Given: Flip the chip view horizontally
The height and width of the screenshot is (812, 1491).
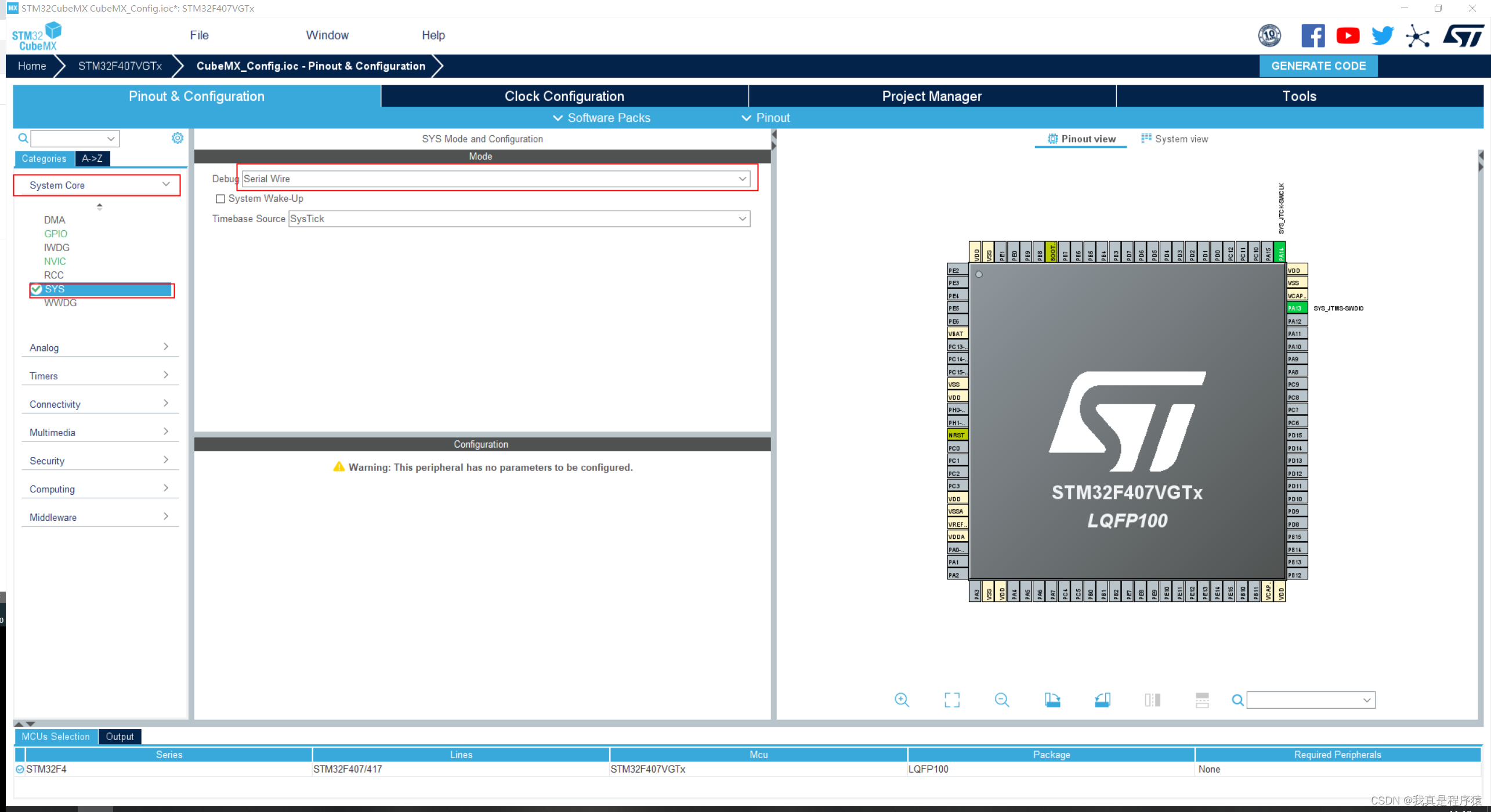Looking at the screenshot, I should 1152,700.
